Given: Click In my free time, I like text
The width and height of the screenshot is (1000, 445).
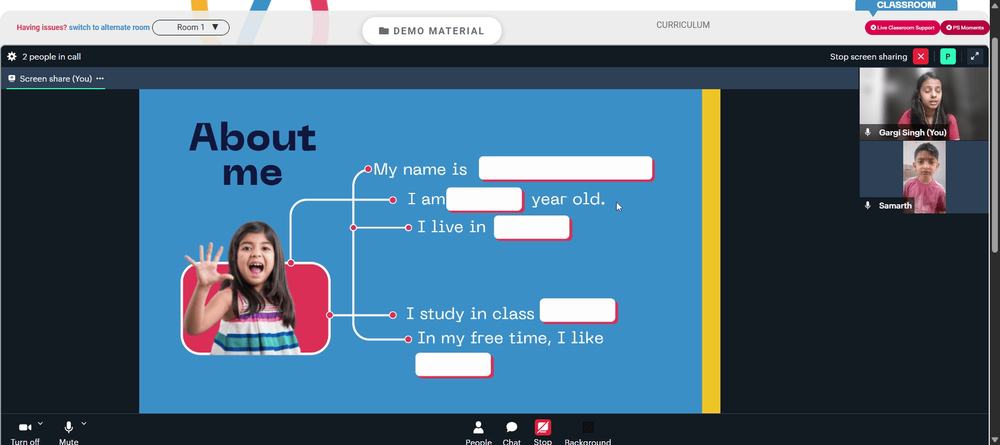Looking at the screenshot, I should [510, 339].
